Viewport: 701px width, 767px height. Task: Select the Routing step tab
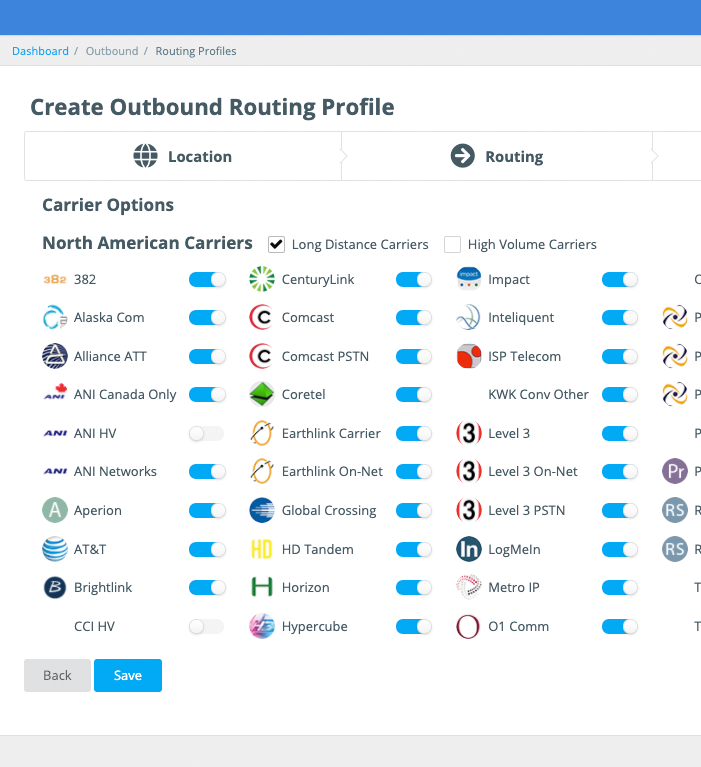coord(497,157)
